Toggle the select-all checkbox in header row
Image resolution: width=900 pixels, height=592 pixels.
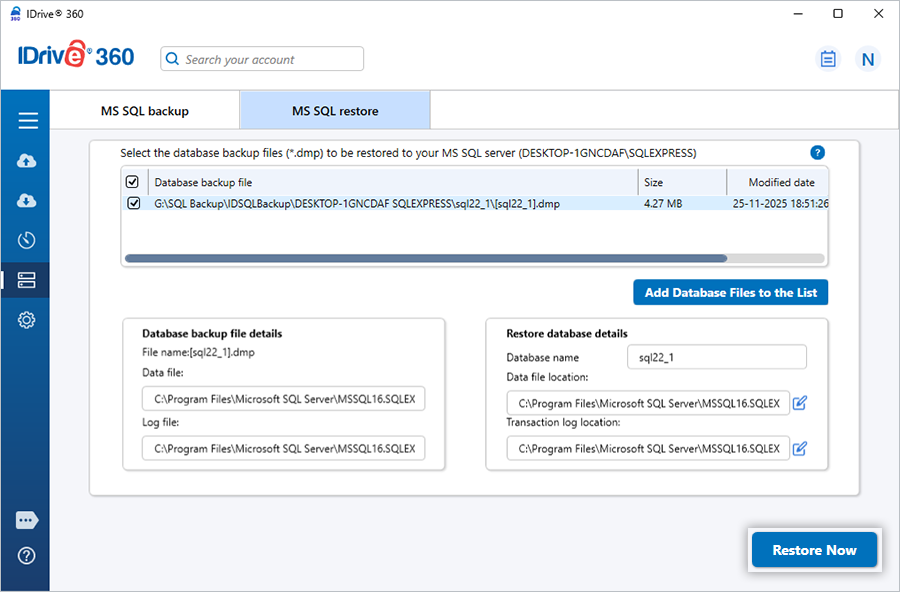[x=133, y=183]
